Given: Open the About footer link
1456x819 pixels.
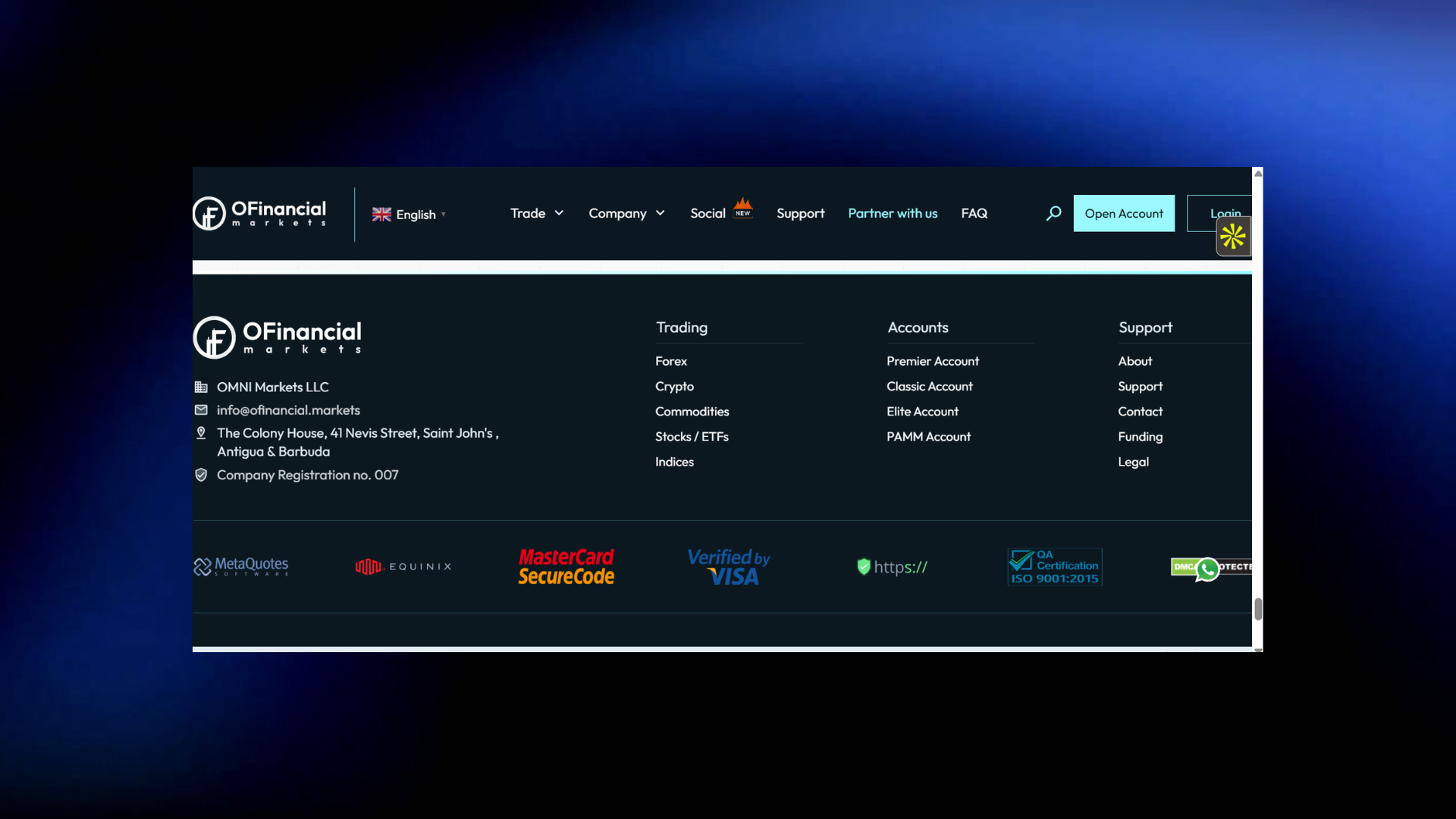Looking at the screenshot, I should pyautogui.click(x=1134, y=361).
